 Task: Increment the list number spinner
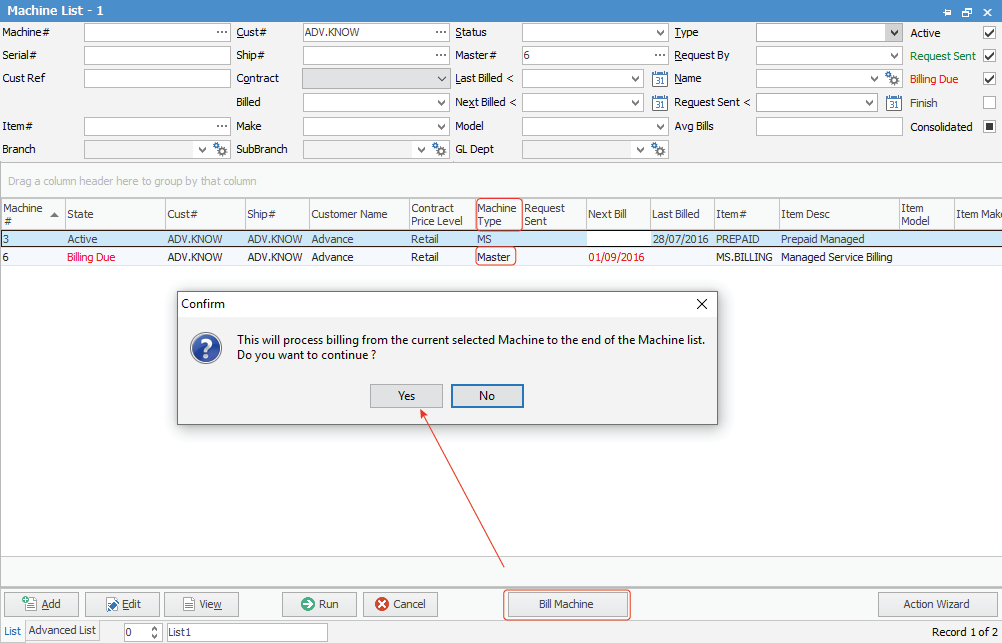click(x=154, y=628)
